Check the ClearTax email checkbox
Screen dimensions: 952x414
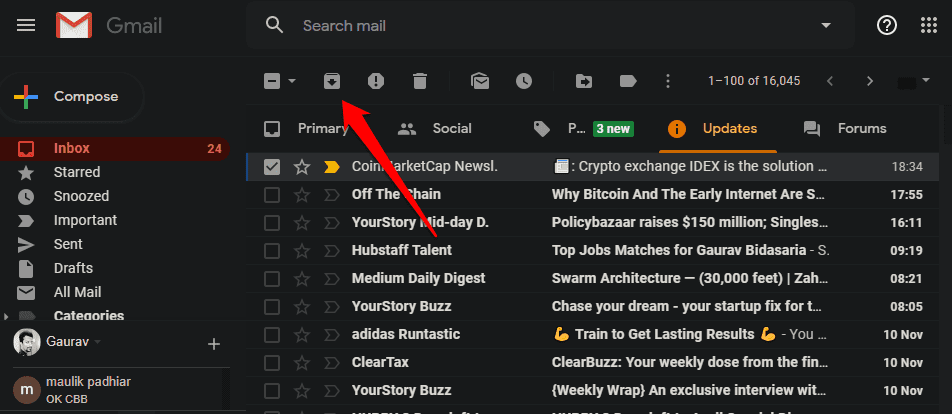[272, 362]
